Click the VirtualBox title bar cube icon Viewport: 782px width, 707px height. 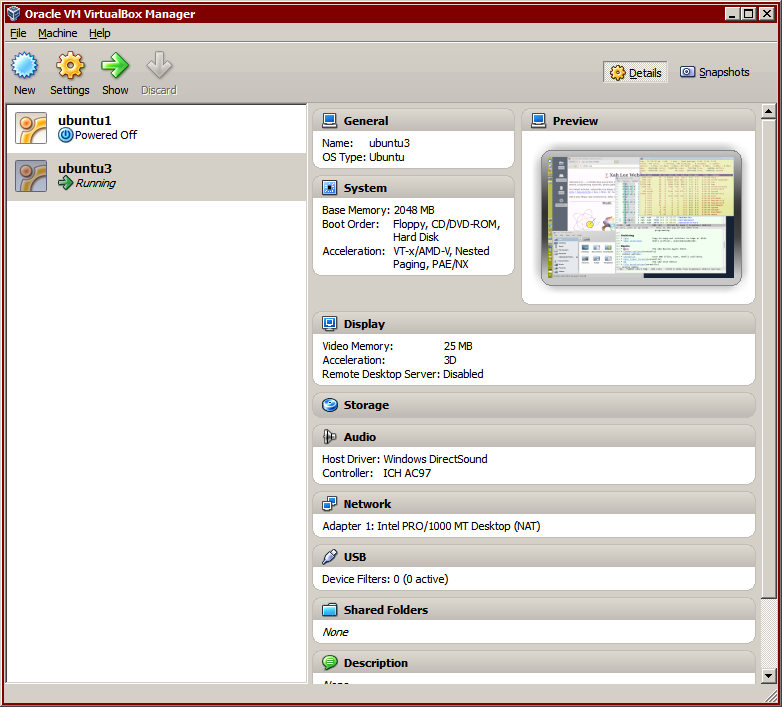pyautogui.click(x=14, y=13)
